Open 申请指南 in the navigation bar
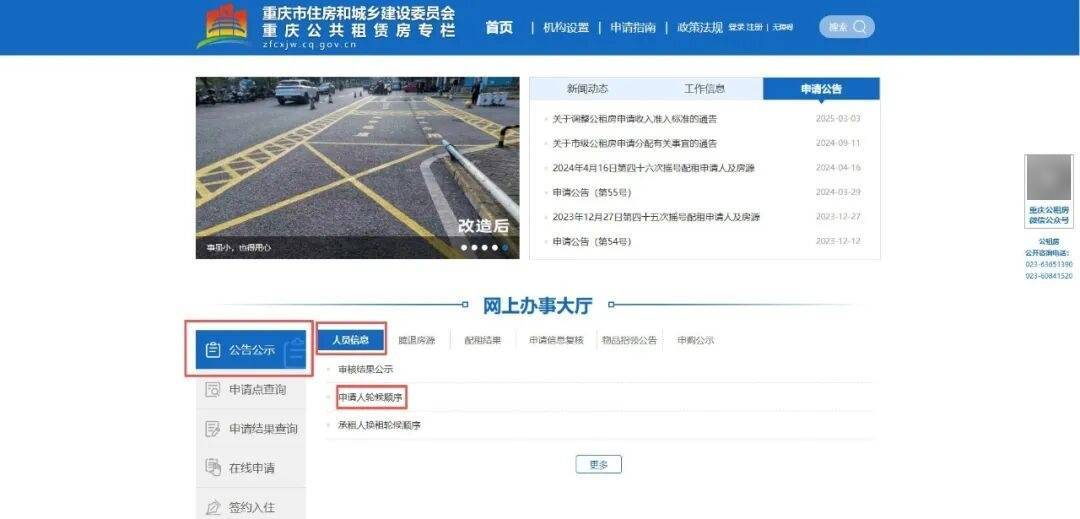 pos(633,27)
